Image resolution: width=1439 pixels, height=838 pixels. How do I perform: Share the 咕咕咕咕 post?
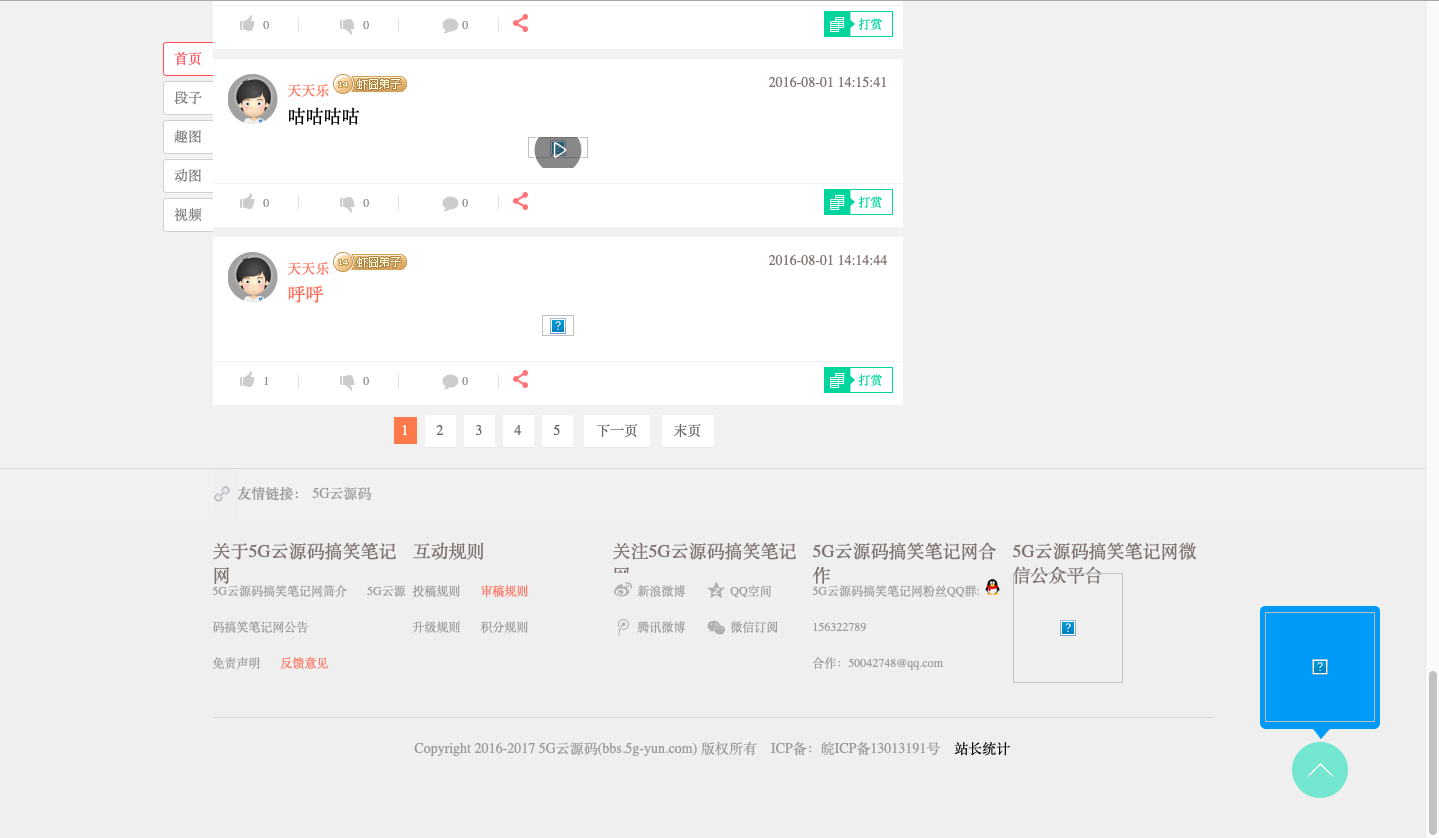coord(520,202)
